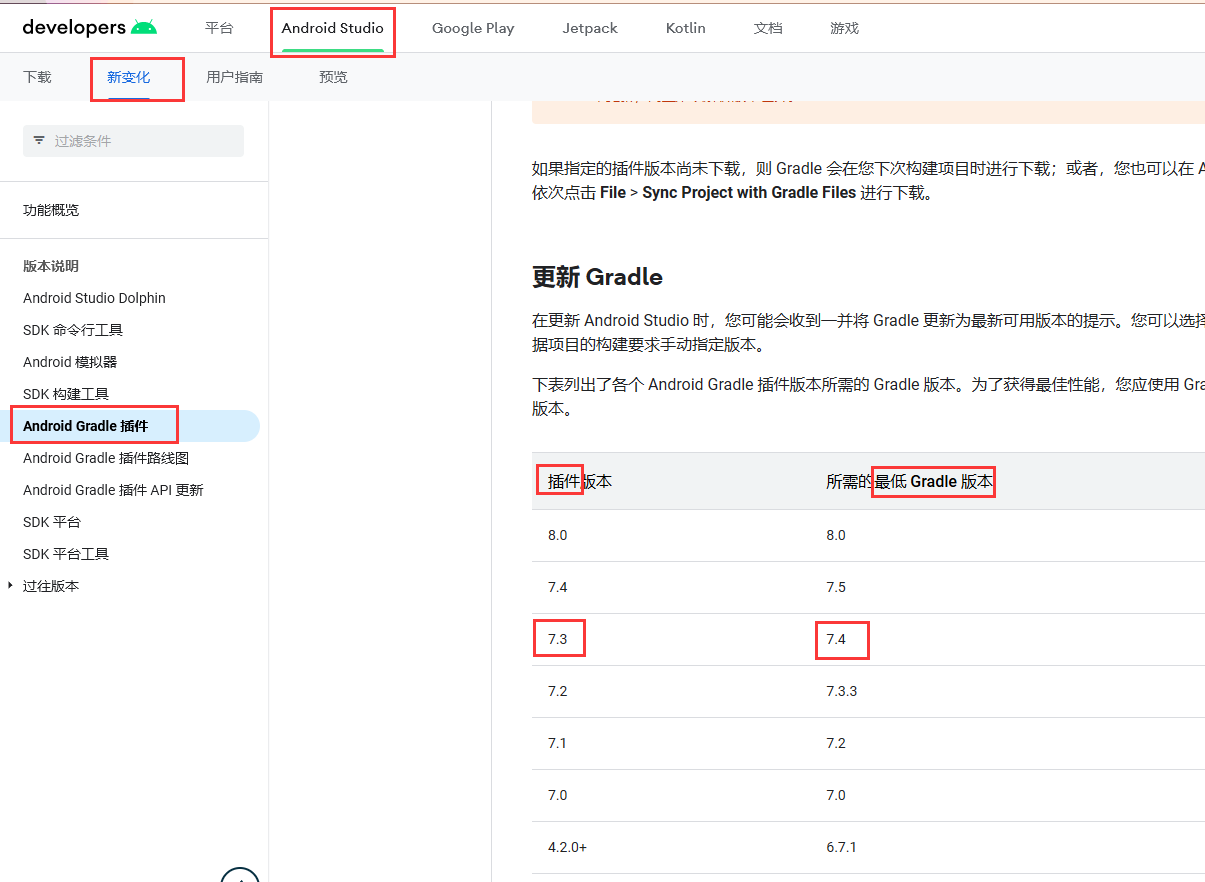The image size is (1205, 882).
Task: Open SDK 命令行工具 page
Action: (x=73, y=330)
